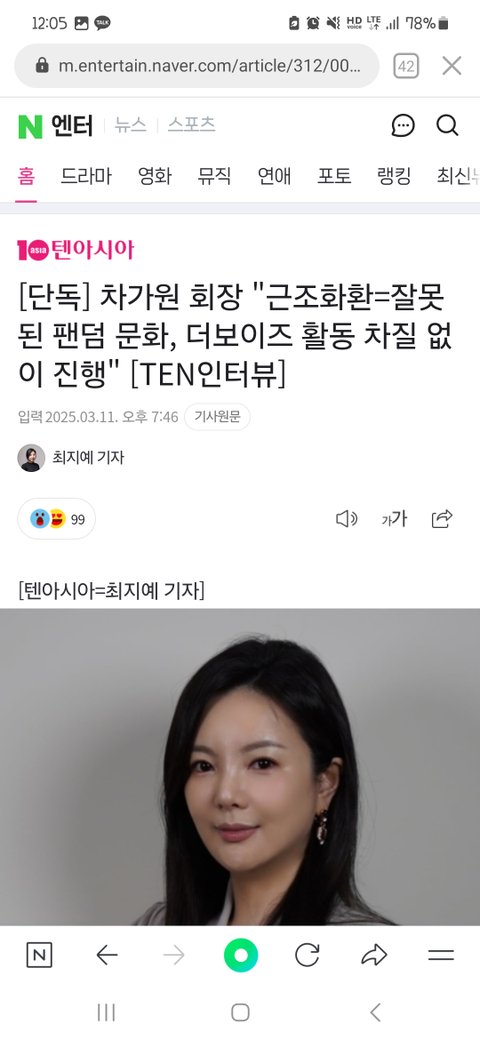Image resolution: width=480 pixels, height=1040 pixels.
Task: Tap the URL address bar
Action: click(197, 66)
